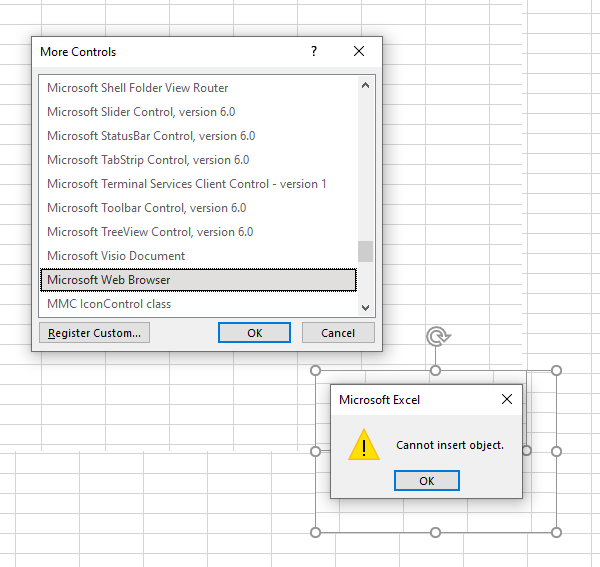
Task: Select Microsoft Shell Folder View Router
Action: coord(137,88)
